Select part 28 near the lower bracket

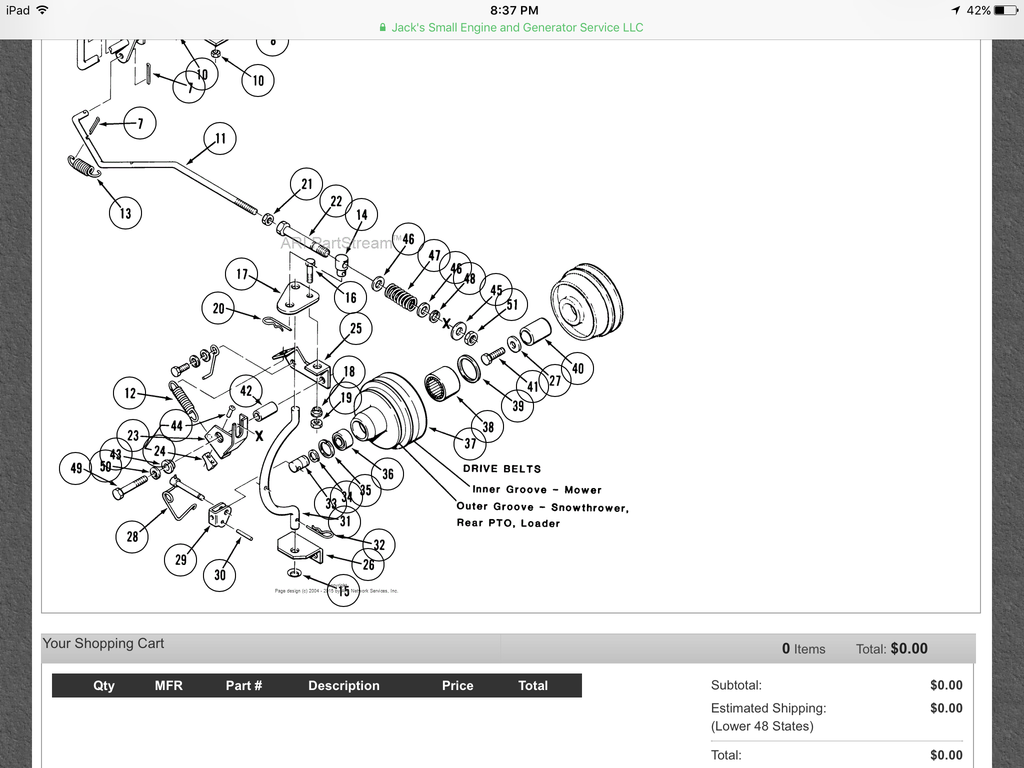pos(132,537)
